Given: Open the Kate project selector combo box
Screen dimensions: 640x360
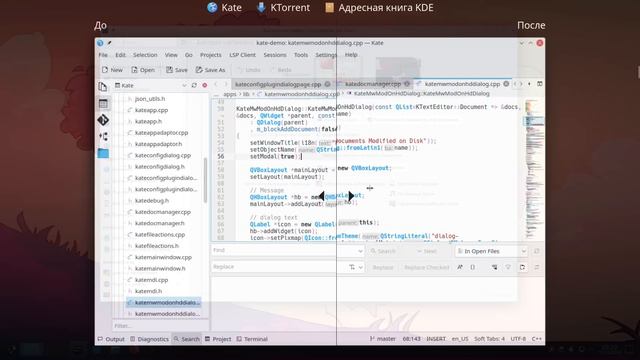Looking at the screenshot, I should [150, 85].
